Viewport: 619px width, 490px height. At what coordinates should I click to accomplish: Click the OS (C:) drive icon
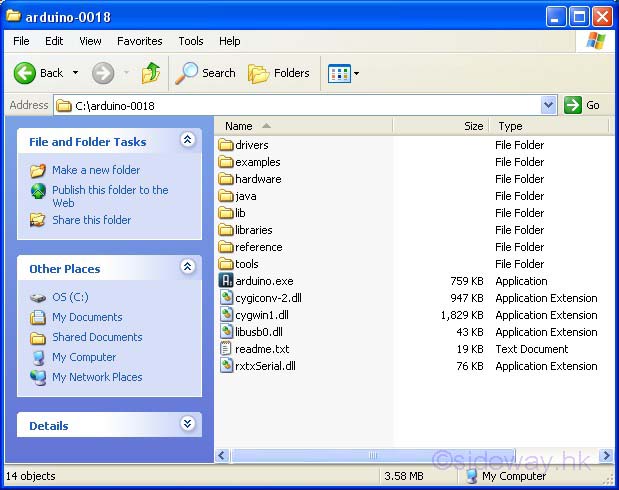pos(38,297)
